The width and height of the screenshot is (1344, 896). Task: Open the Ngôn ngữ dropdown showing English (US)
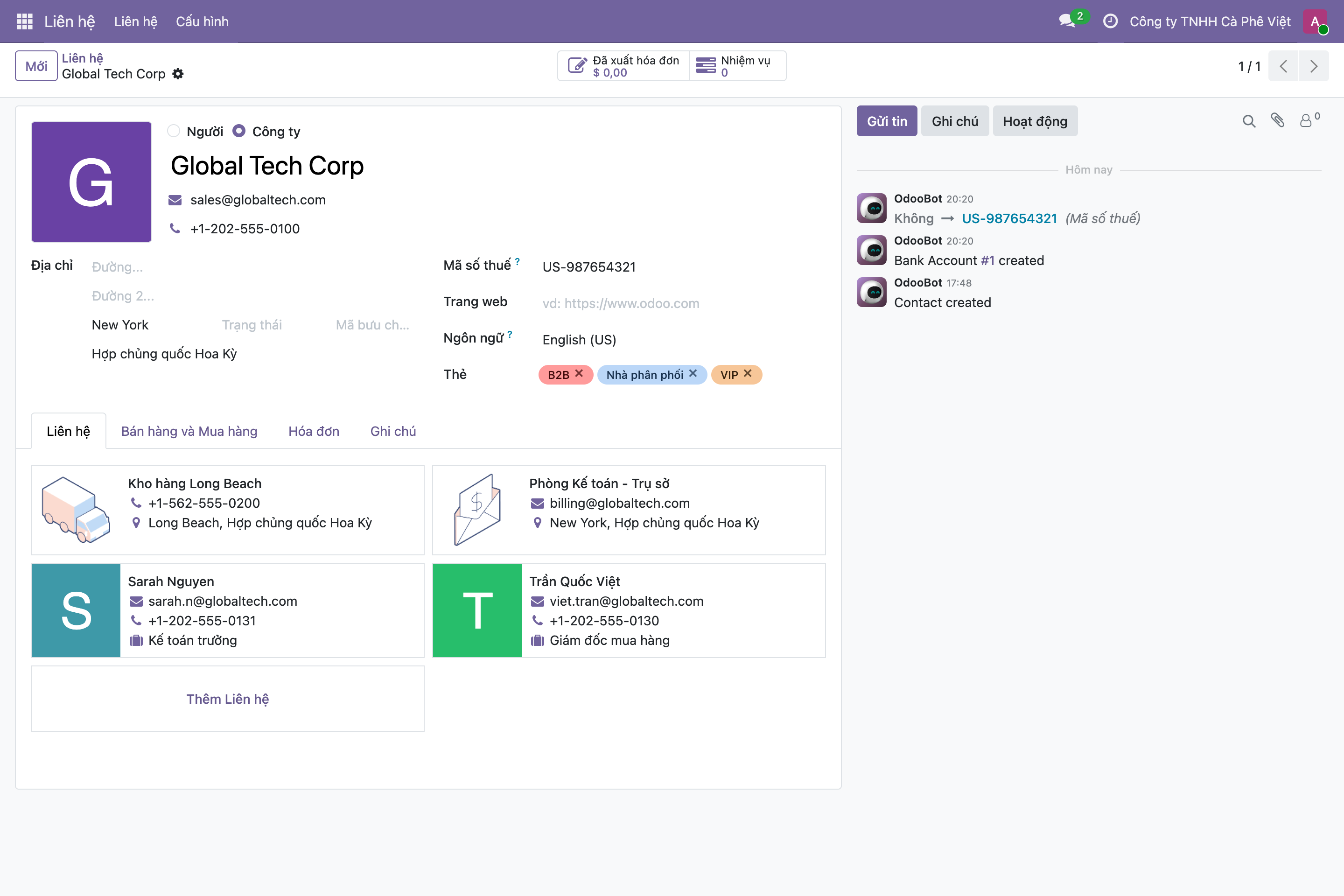683,340
